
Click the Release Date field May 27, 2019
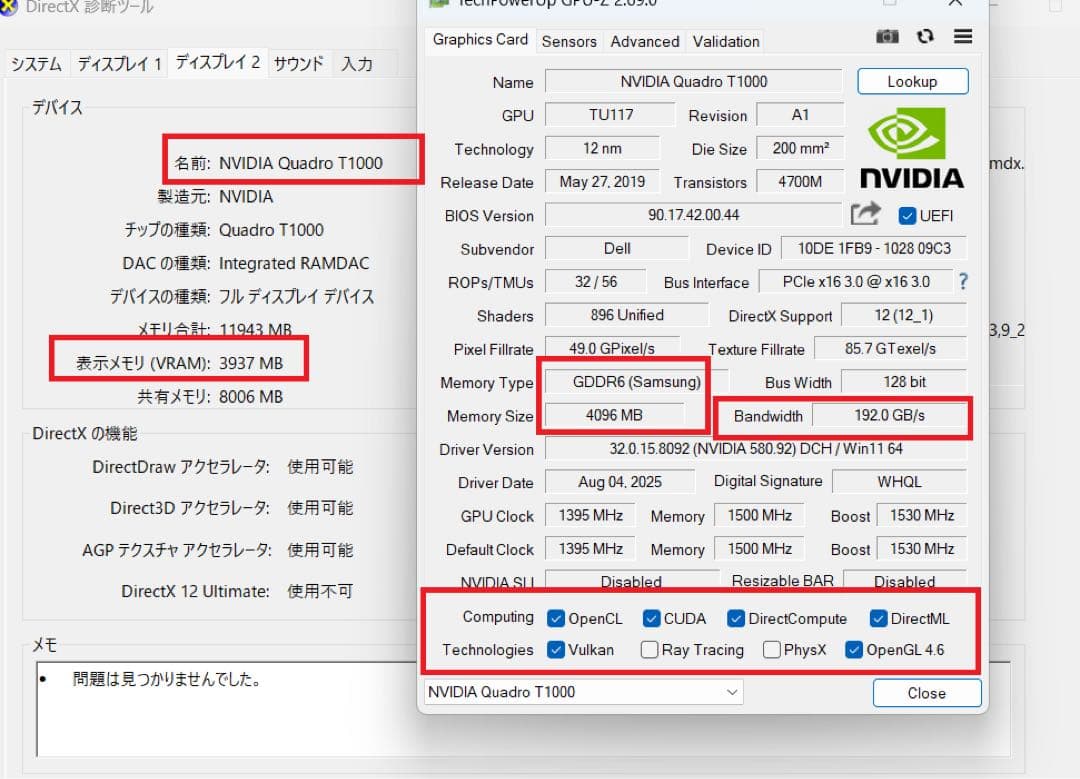coord(602,182)
